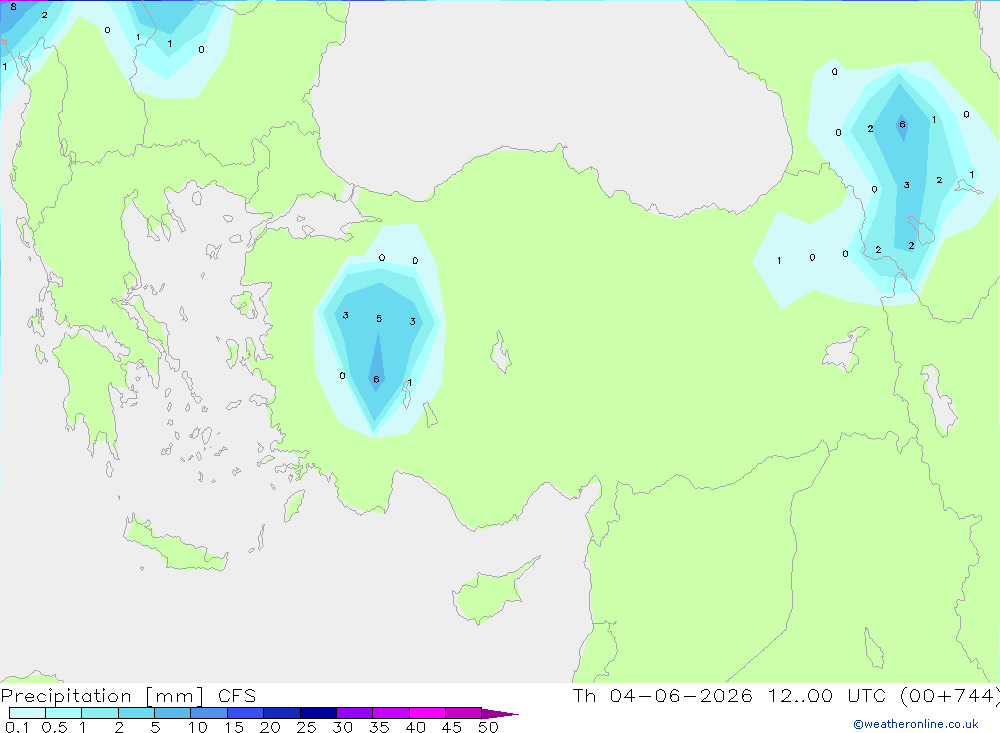Click the 'CFS' model label

(237, 696)
